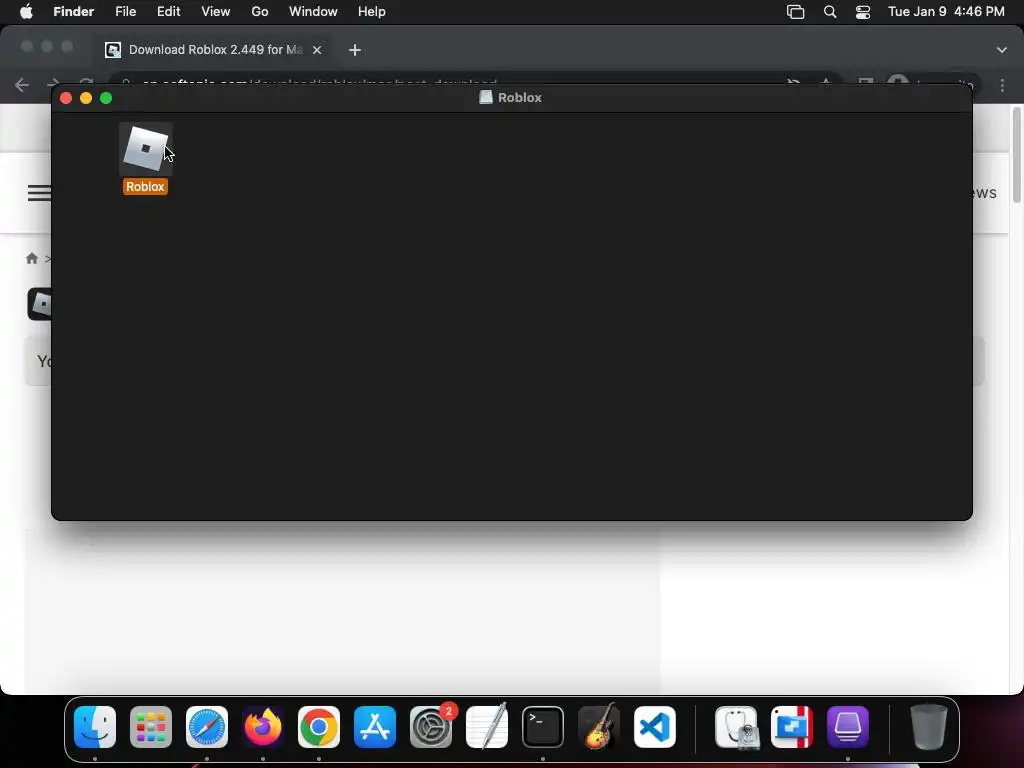This screenshot has width=1024, height=768.
Task: Open Chrome's three-dot menu
Action: pyautogui.click(x=1002, y=85)
